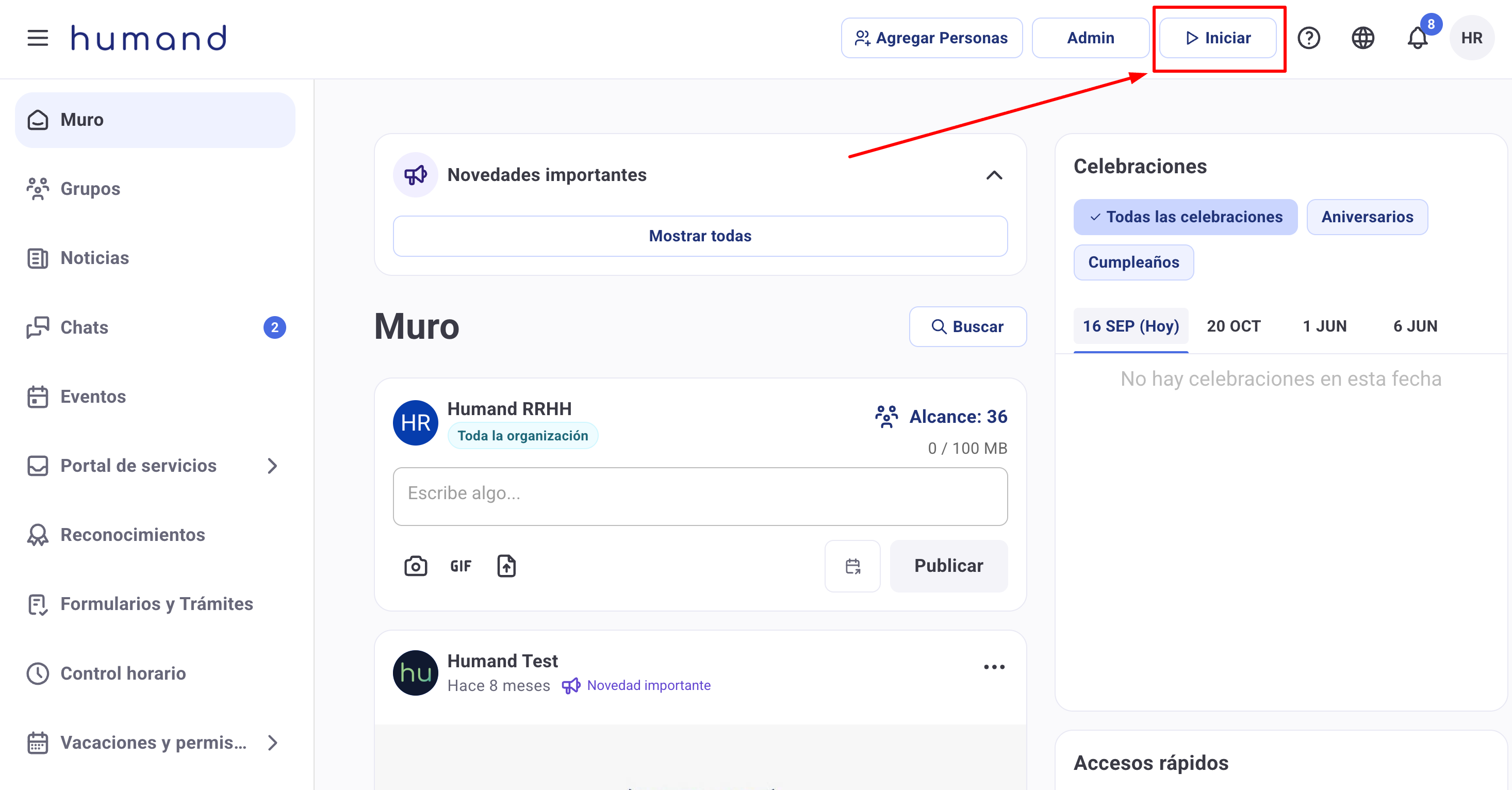The height and width of the screenshot is (790, 1512).
Task: Select the Aniversarios filter
Action: (1367, 217)
